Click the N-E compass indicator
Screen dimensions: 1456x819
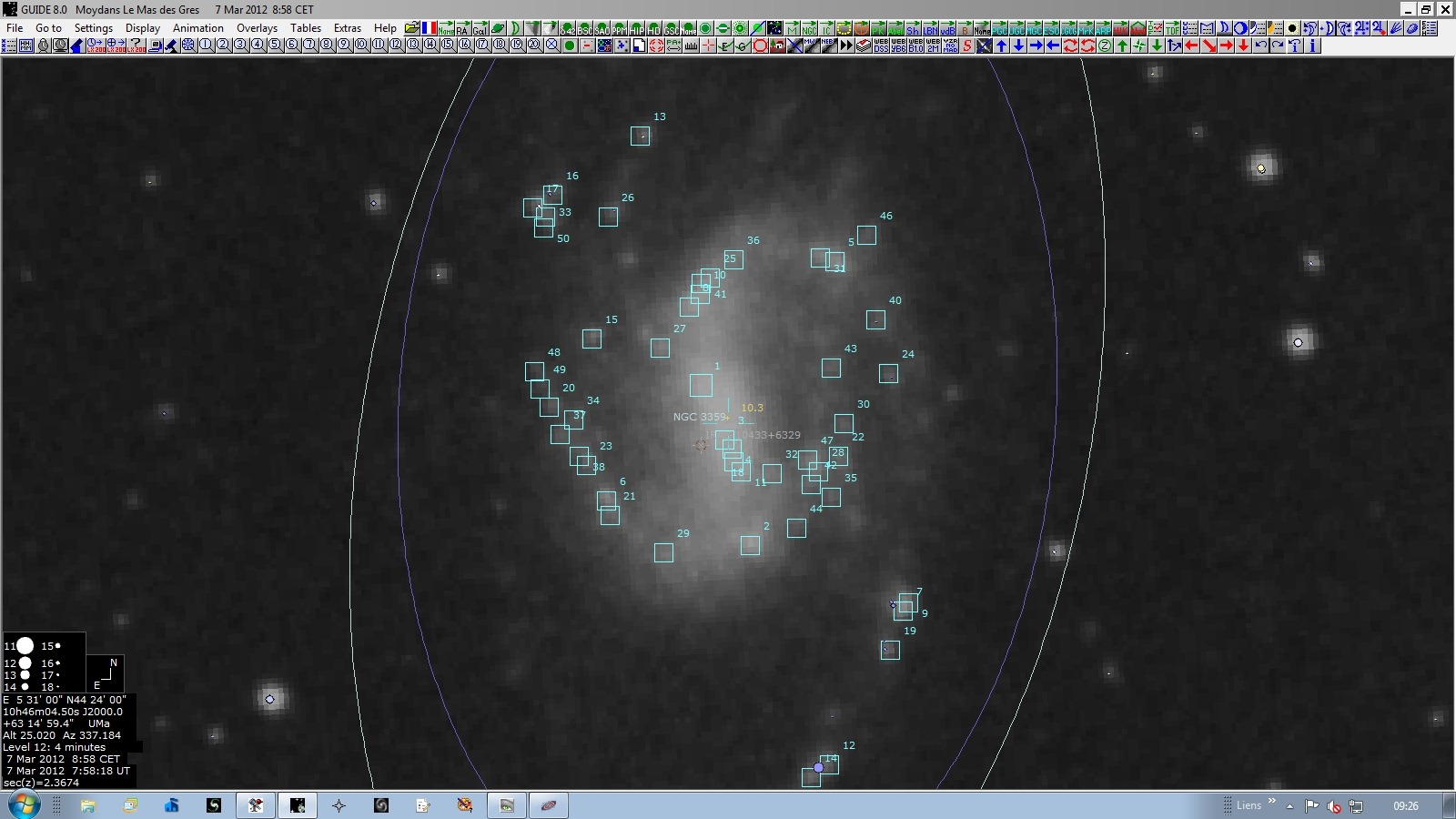click(105, 673)
